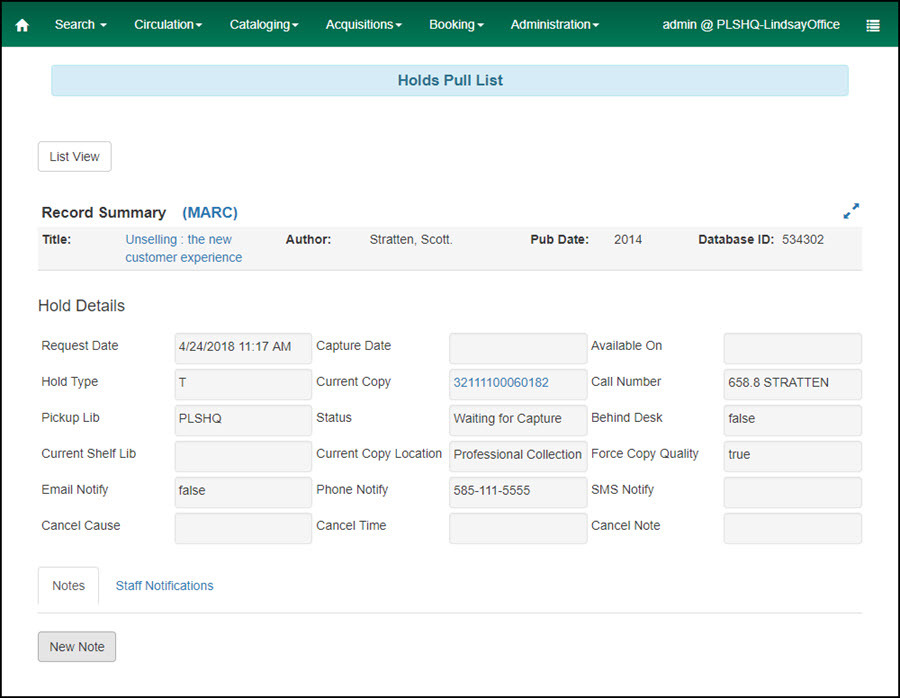Click the Request Date field
900x698 pixels.
(x=243, y=348)
